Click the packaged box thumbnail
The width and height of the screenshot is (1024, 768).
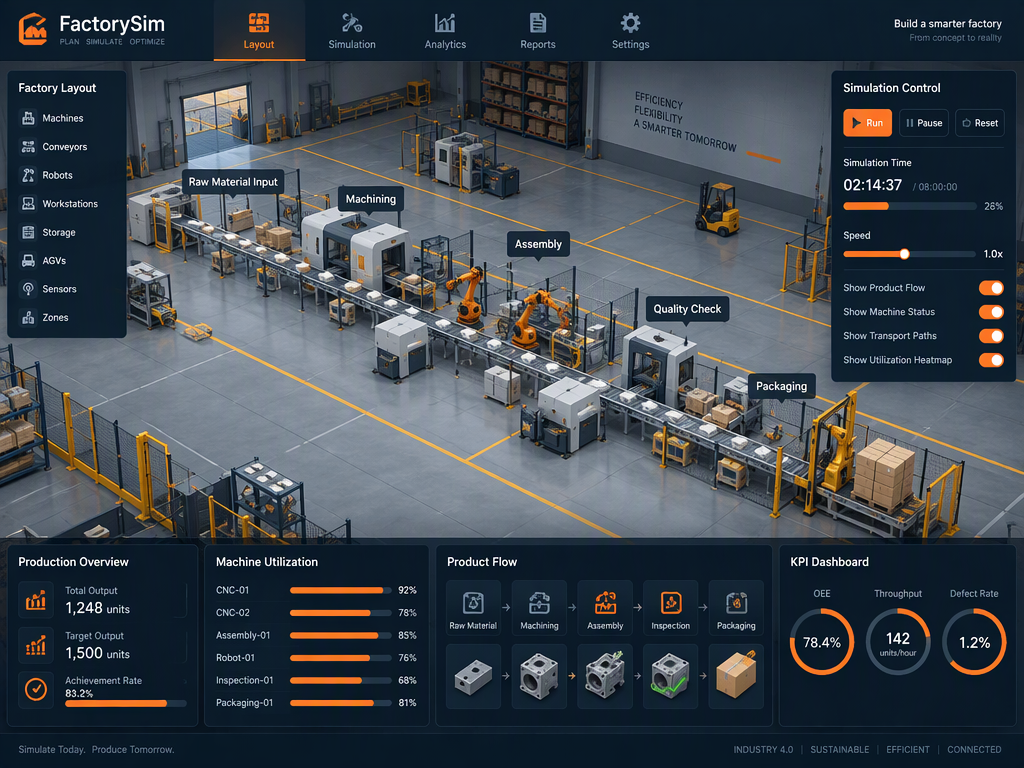coord(736,677)
